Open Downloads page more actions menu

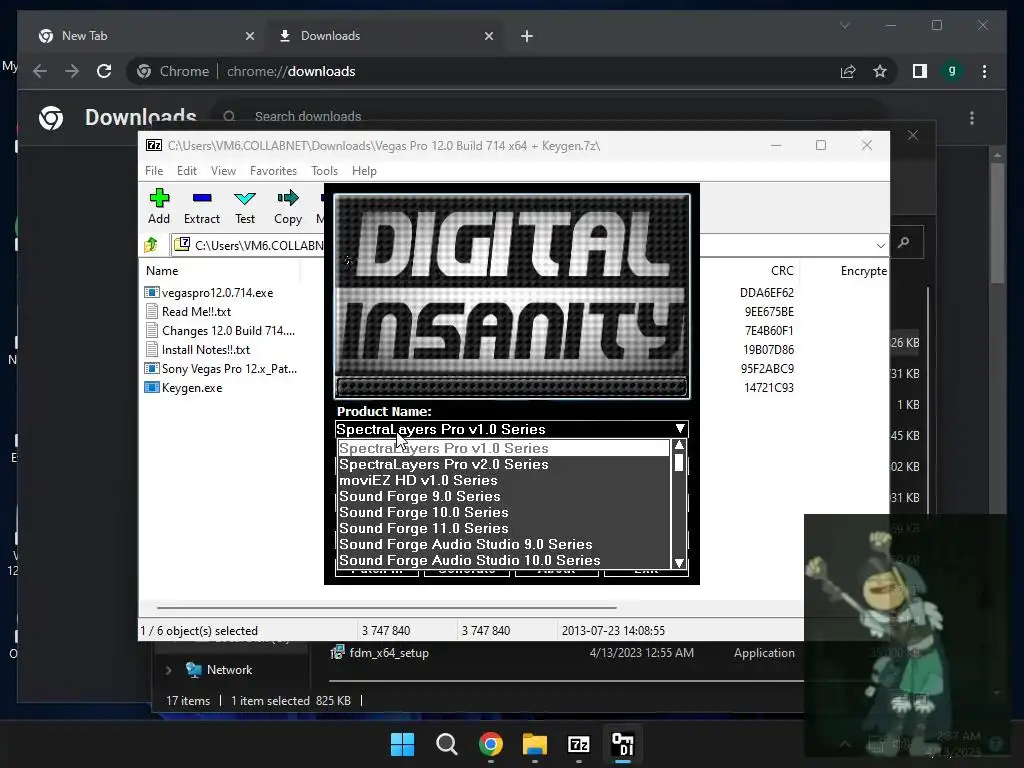[x=972, y=118]
